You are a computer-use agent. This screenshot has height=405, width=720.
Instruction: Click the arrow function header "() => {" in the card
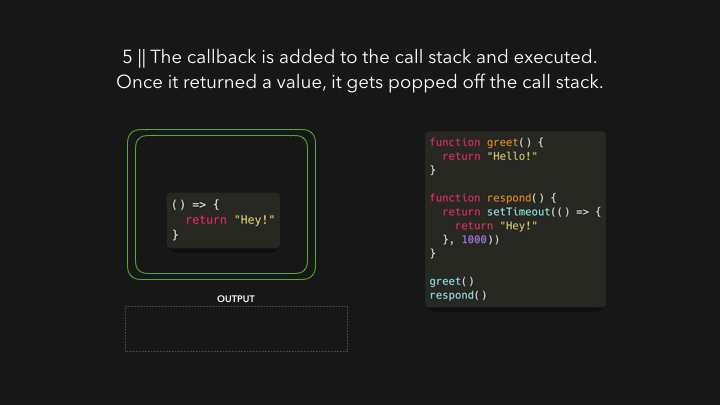[x=196, y=204]
